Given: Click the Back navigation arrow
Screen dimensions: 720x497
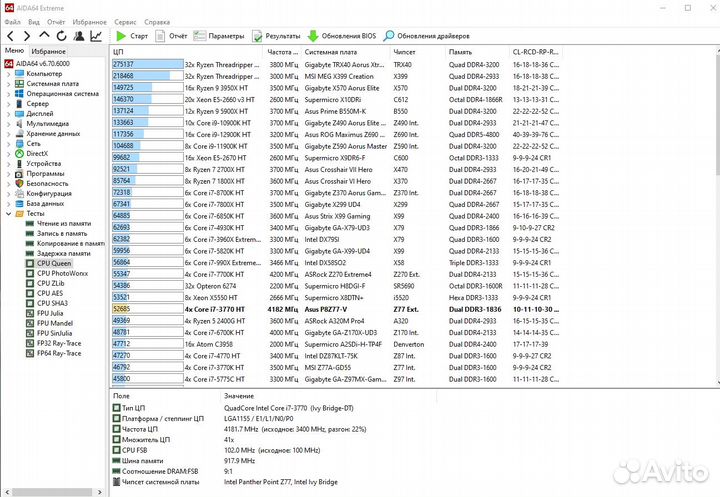Looking at the screenshot, I should pyautogui.click(x=10, y=36).
